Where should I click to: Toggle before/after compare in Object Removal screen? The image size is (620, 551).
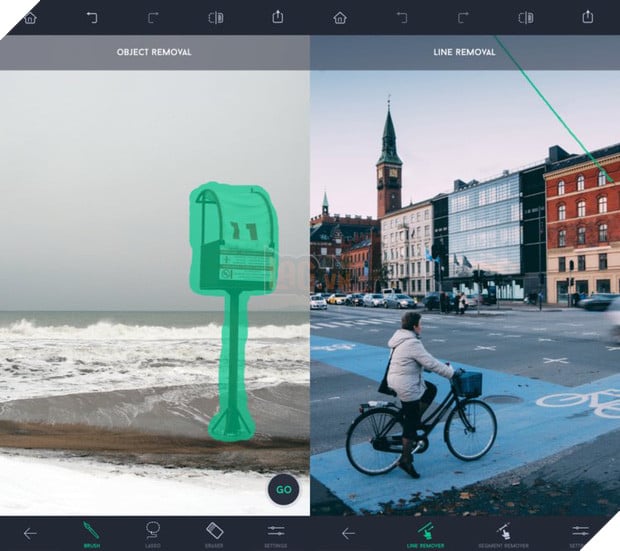pos(216,18)
